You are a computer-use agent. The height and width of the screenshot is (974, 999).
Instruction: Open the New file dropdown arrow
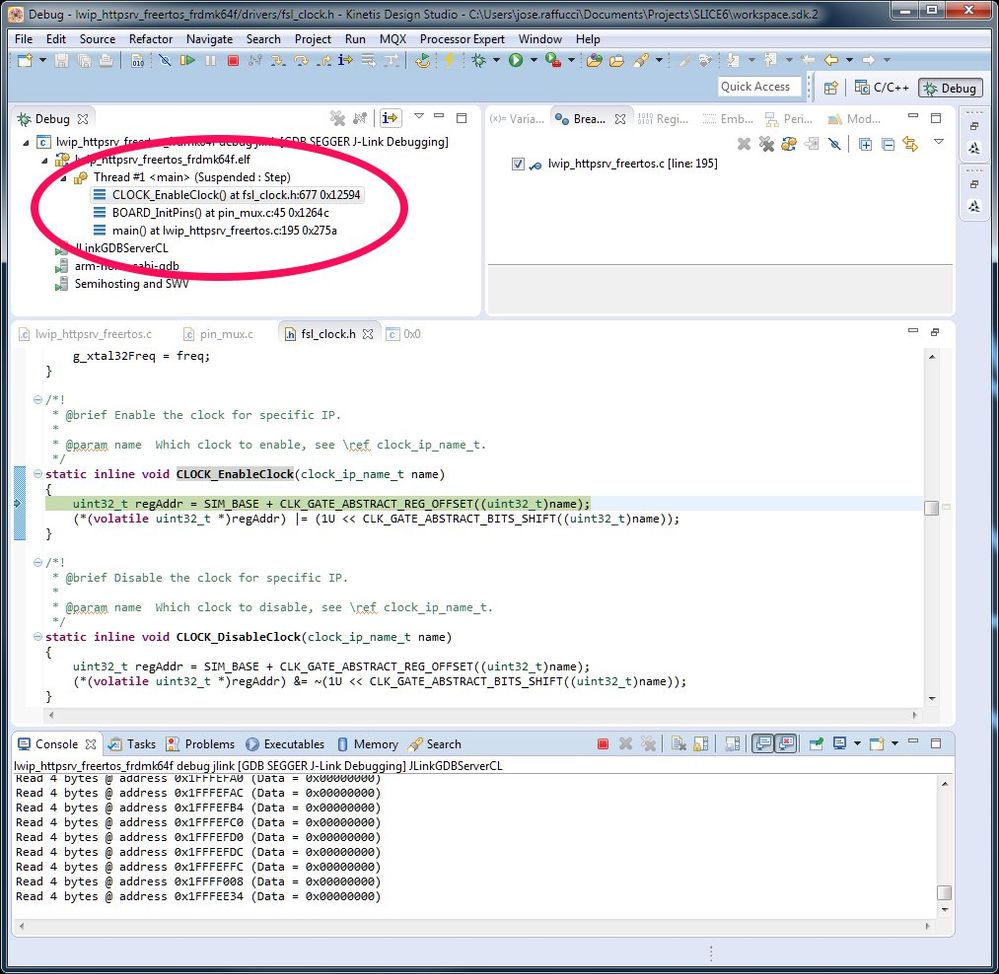pos(43,60)
